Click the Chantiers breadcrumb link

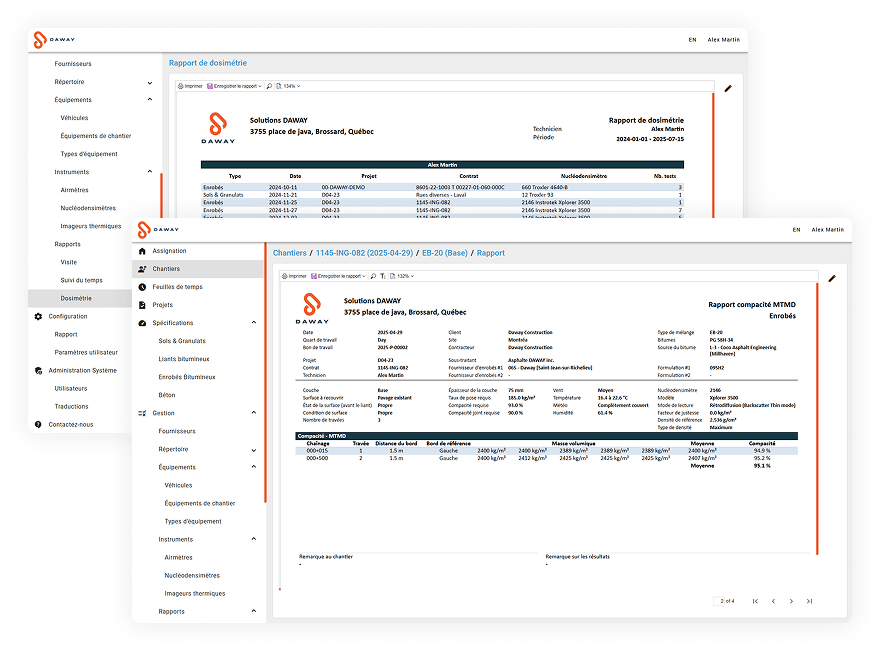(290, 253)
